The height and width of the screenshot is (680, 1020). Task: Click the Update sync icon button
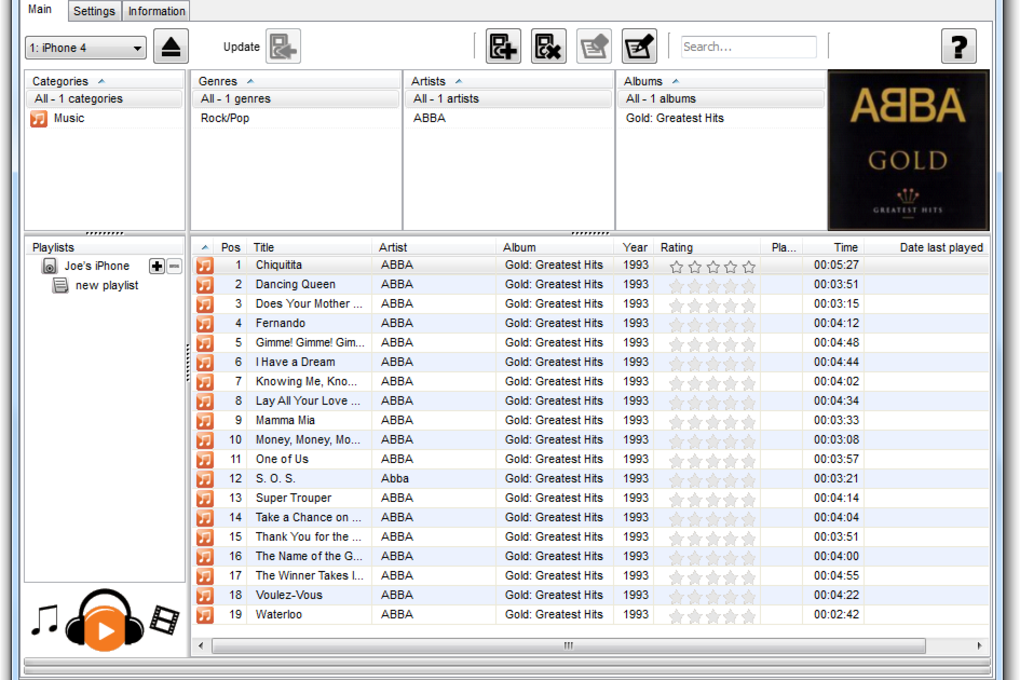(283, 47)
